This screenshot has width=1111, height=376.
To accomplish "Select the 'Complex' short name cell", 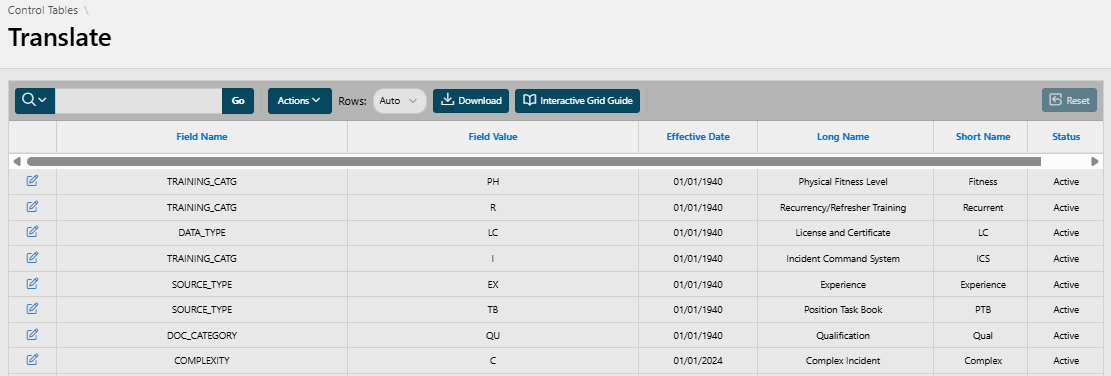I will click(x=981, y=360).
